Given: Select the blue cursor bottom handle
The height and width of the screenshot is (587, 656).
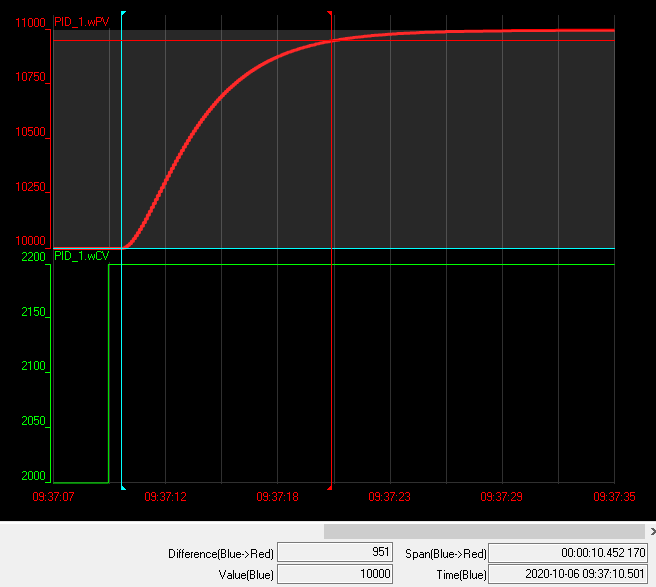Looking at the screenshot, I should [x=123, y=487].
